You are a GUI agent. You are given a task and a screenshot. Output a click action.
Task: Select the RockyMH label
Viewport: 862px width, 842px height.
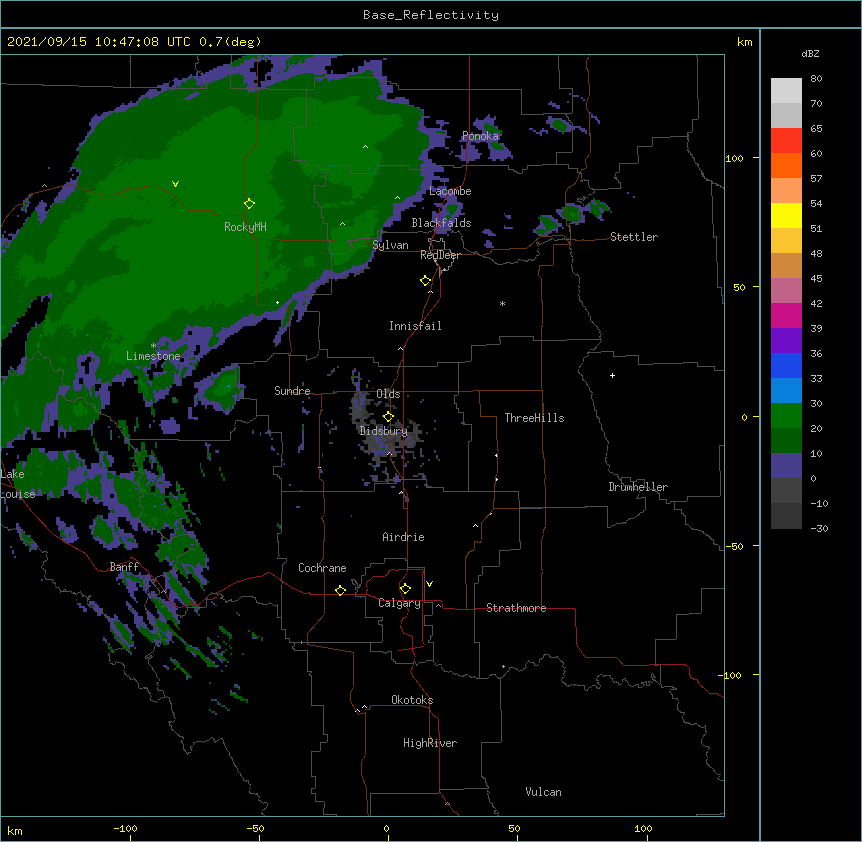coord(245,227)
